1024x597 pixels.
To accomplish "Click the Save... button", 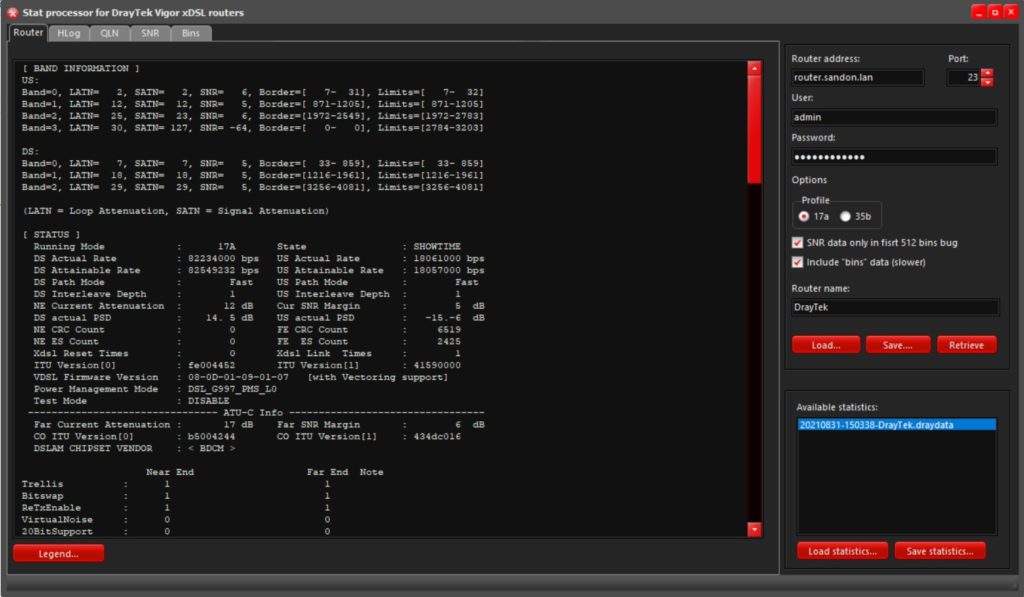I will coord(897,345).
